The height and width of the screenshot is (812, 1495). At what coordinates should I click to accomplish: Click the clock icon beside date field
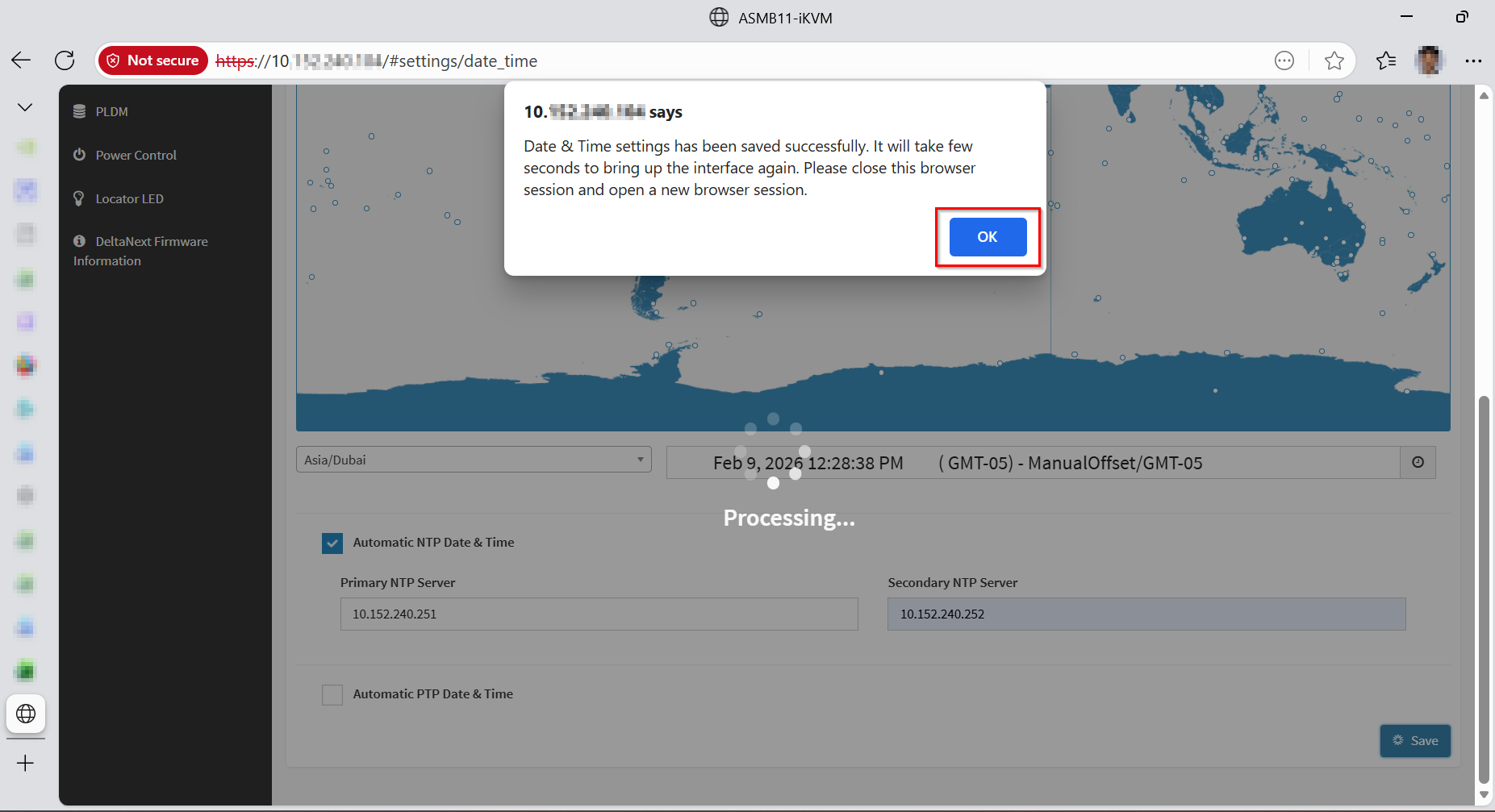1418,463
